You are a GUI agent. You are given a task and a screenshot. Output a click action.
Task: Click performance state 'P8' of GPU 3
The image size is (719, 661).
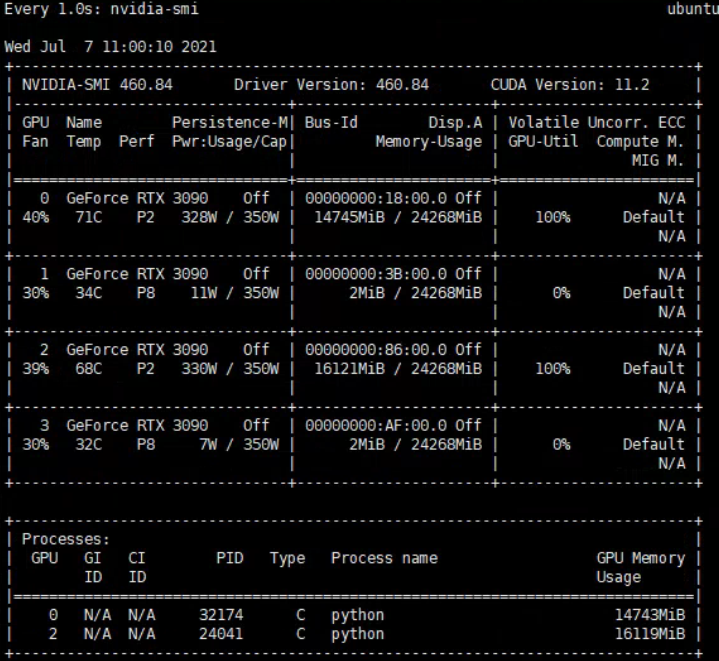coord(146,444)
